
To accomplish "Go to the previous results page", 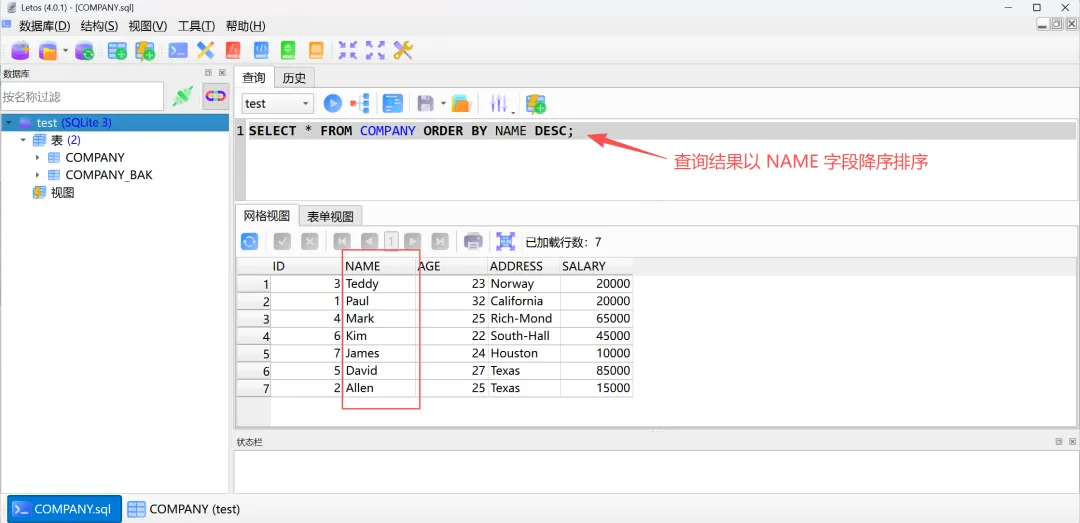I will click(369, 241).
